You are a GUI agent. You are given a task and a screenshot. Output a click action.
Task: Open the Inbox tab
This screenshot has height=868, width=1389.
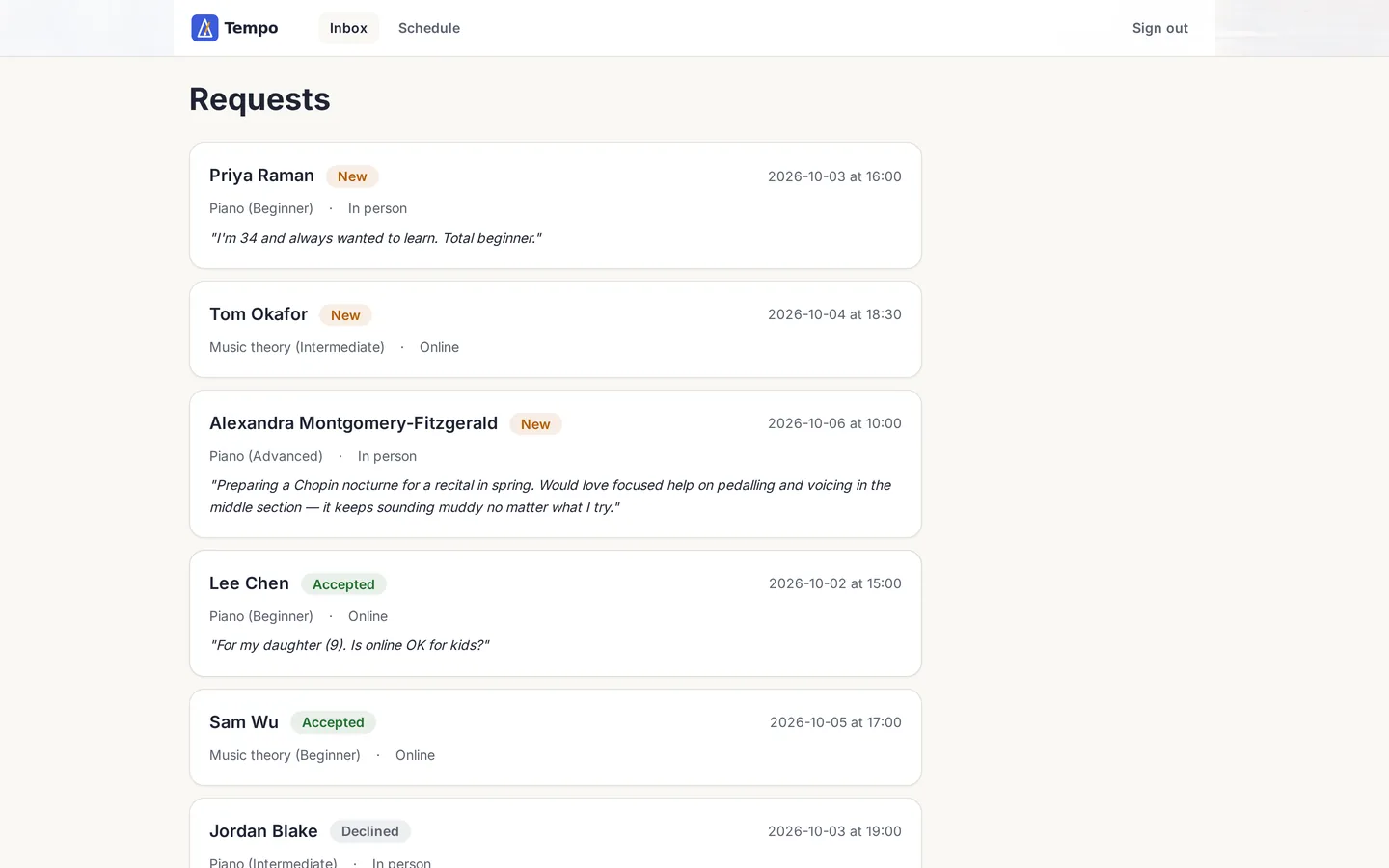tap(348, 28)
